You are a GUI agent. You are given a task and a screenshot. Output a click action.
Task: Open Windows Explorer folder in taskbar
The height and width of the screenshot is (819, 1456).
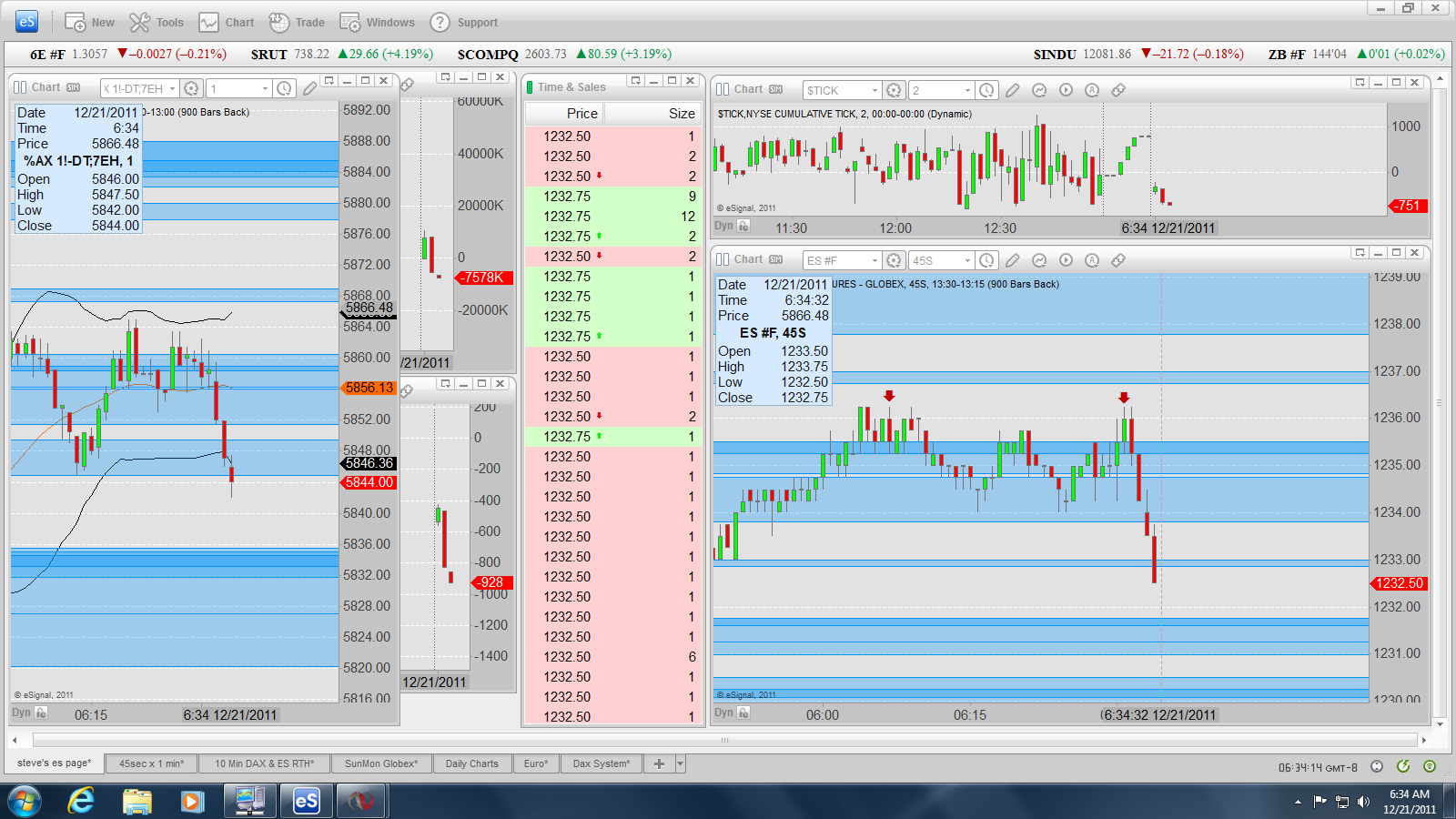136,801
